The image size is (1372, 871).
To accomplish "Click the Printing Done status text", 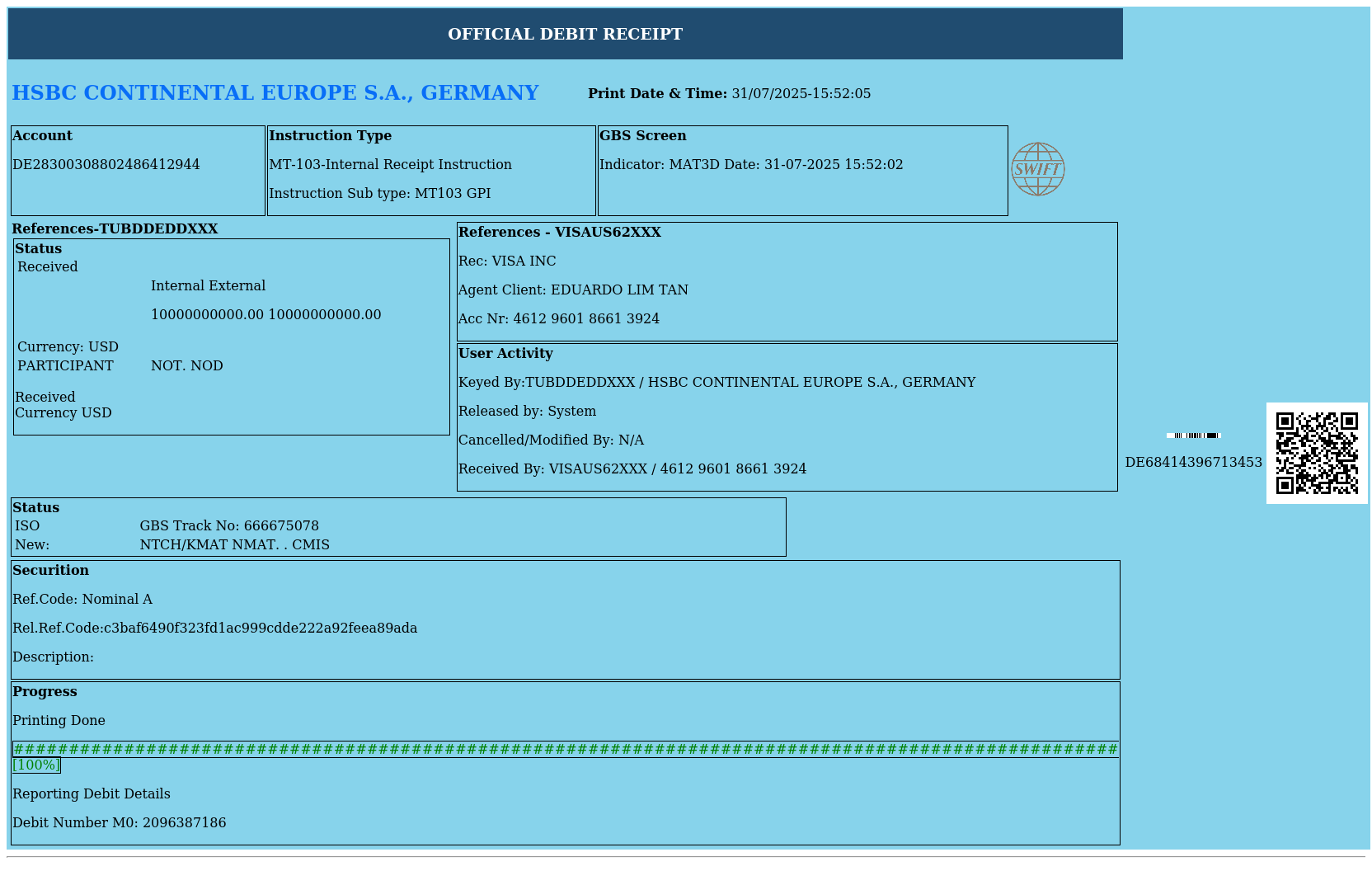I will click(x=59, y=721).
